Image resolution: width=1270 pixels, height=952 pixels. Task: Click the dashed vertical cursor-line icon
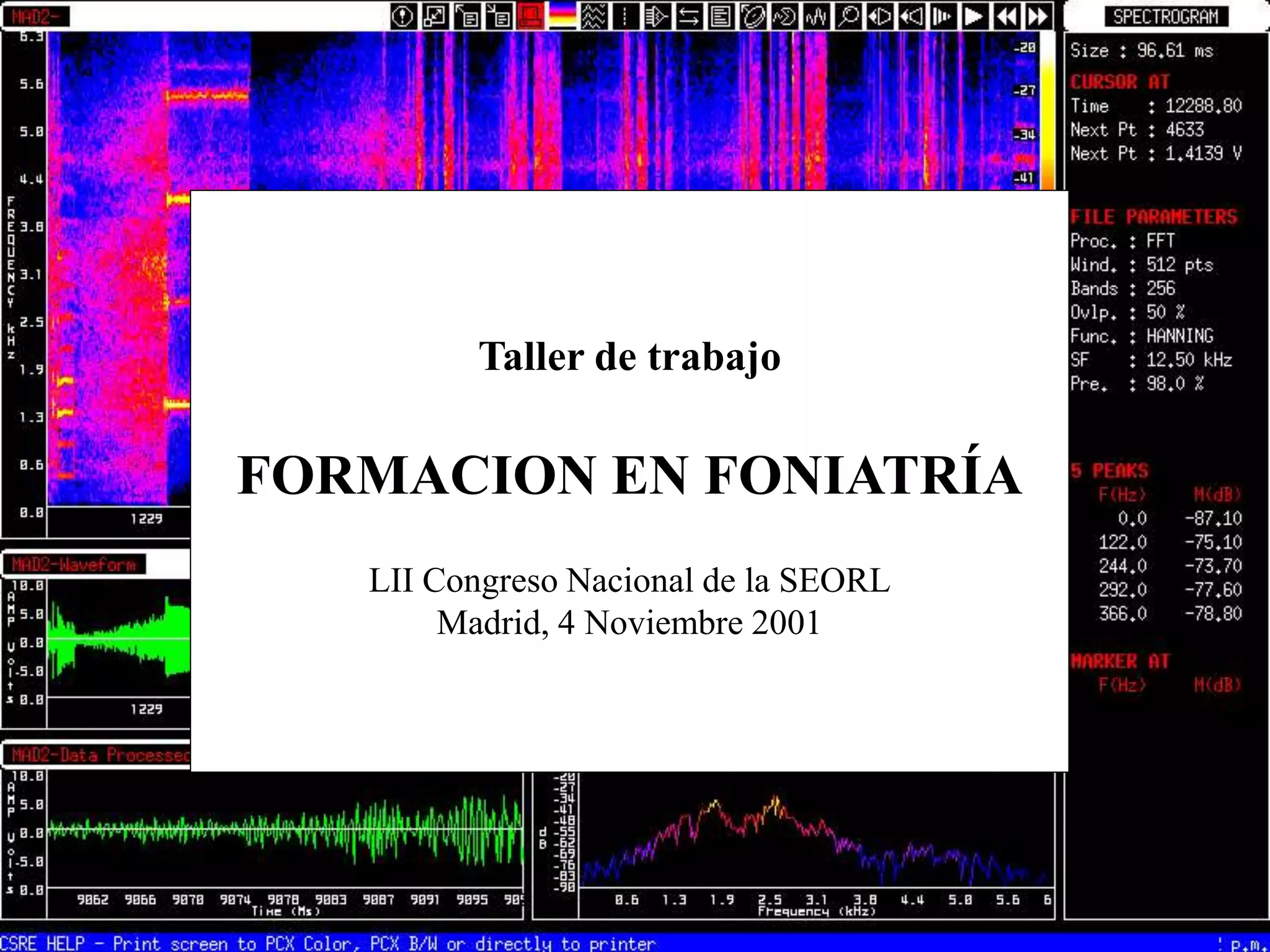625,17
